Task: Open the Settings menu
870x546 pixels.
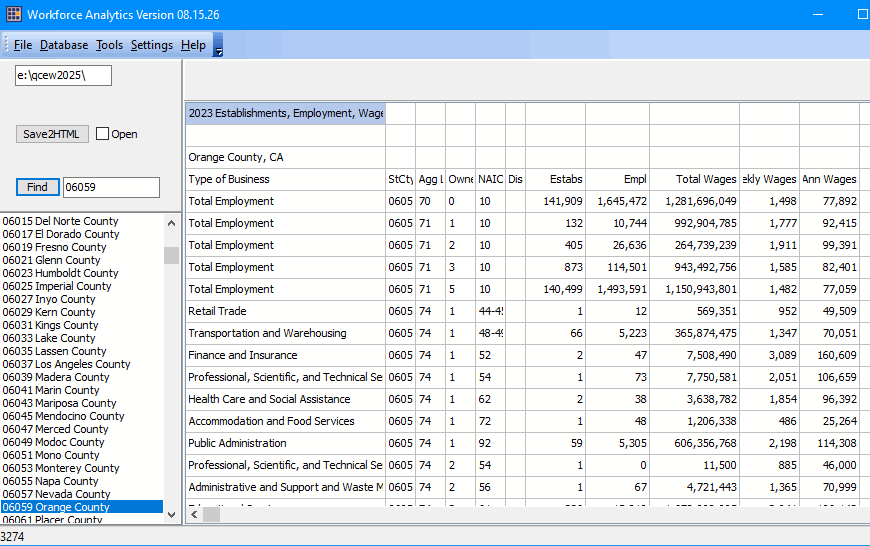Action: (x=151, y=45)
